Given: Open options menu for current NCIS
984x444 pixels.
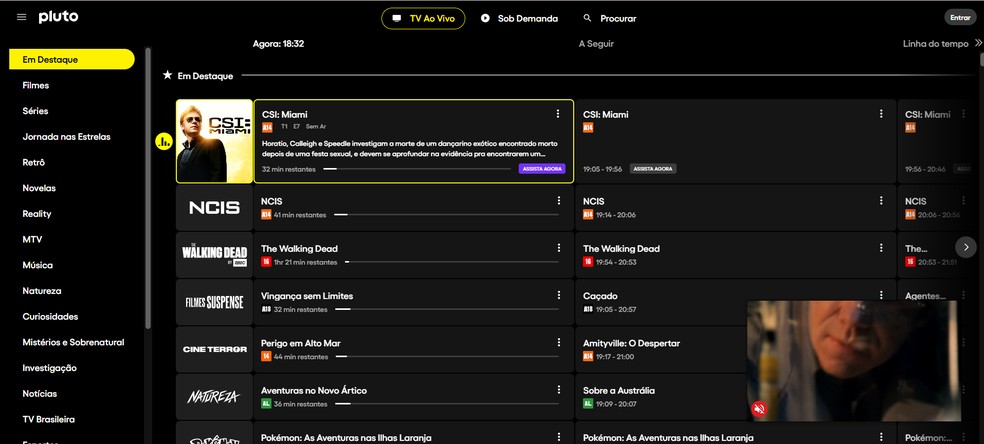Looking at the screenshot, I should coord(559,201).
